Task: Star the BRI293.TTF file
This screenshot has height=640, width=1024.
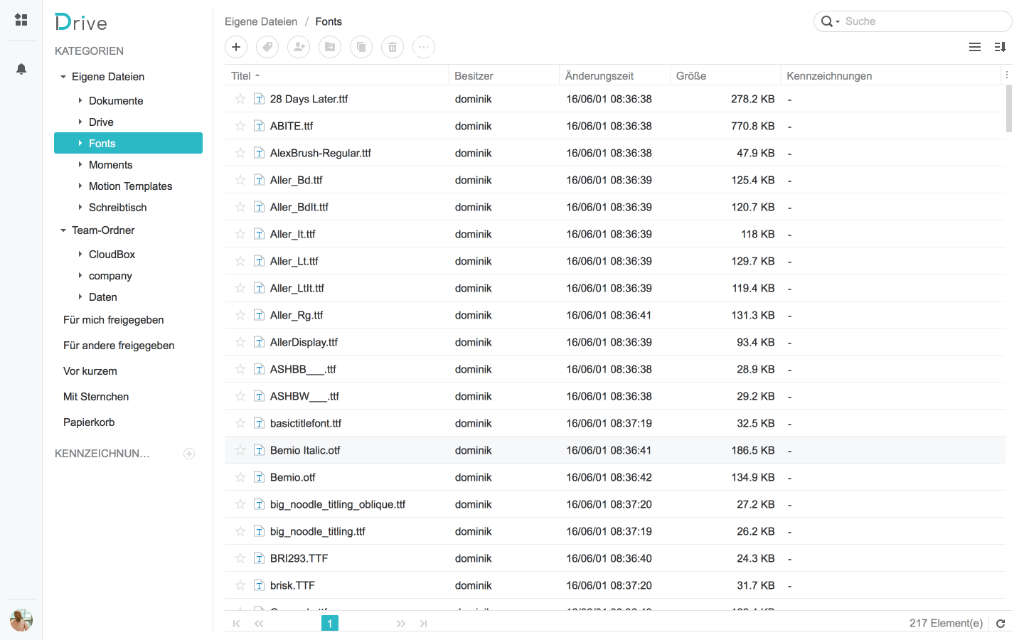Action: [240, 558]
